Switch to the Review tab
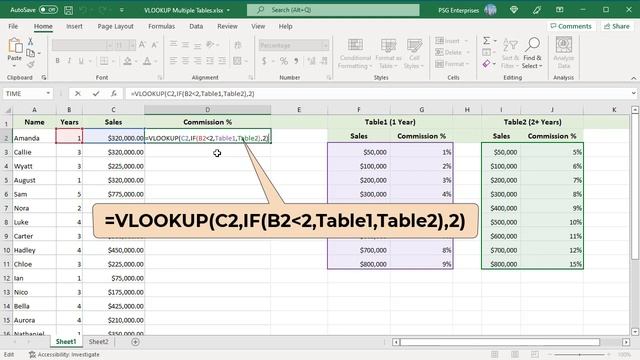The image size is (640, 360). tap(227, 26)
